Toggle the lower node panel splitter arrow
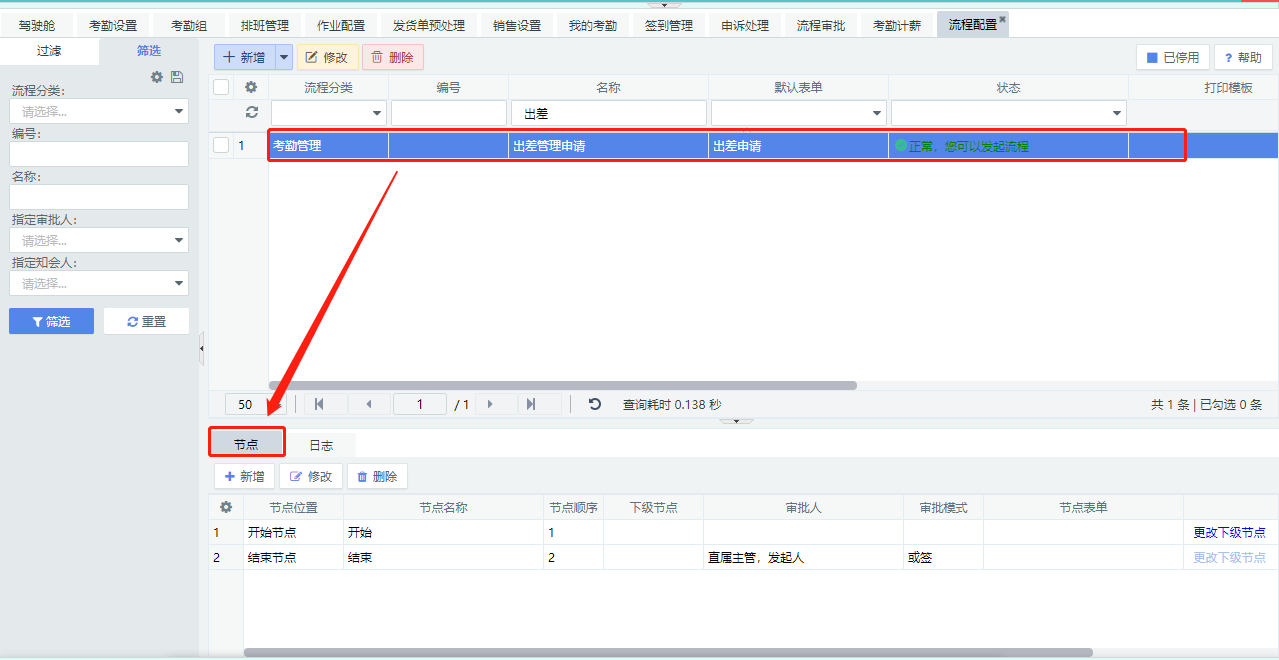Image resolution: width=1279 pixels, height=660 pixels. click(x=737, y=421)
